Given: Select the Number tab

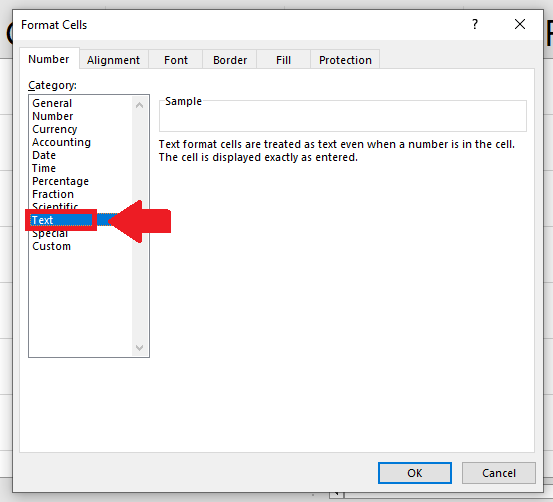Looking at the screenshot, I should click(49, 59).
